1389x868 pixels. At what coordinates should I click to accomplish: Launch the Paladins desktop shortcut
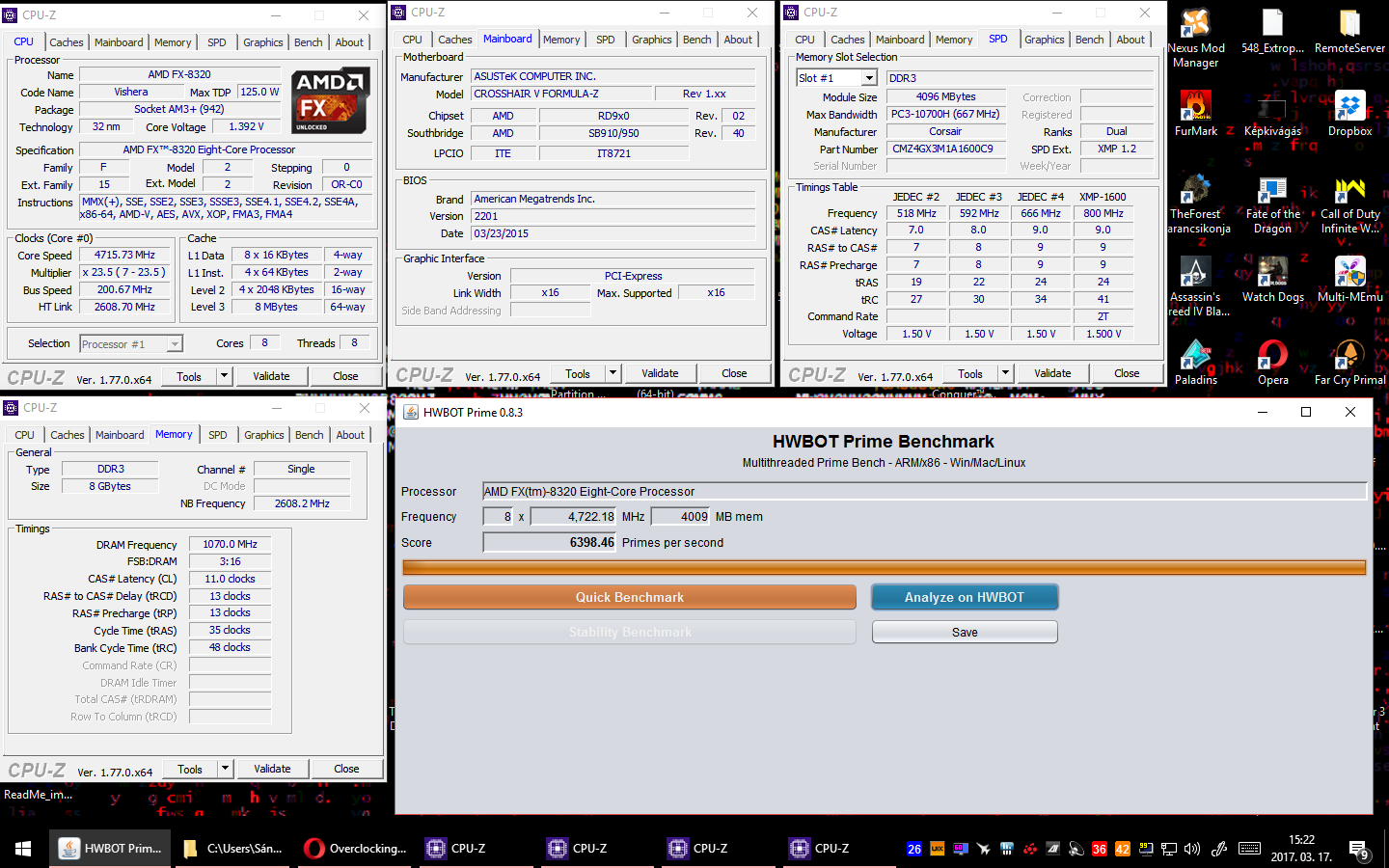click(1196, 363)
